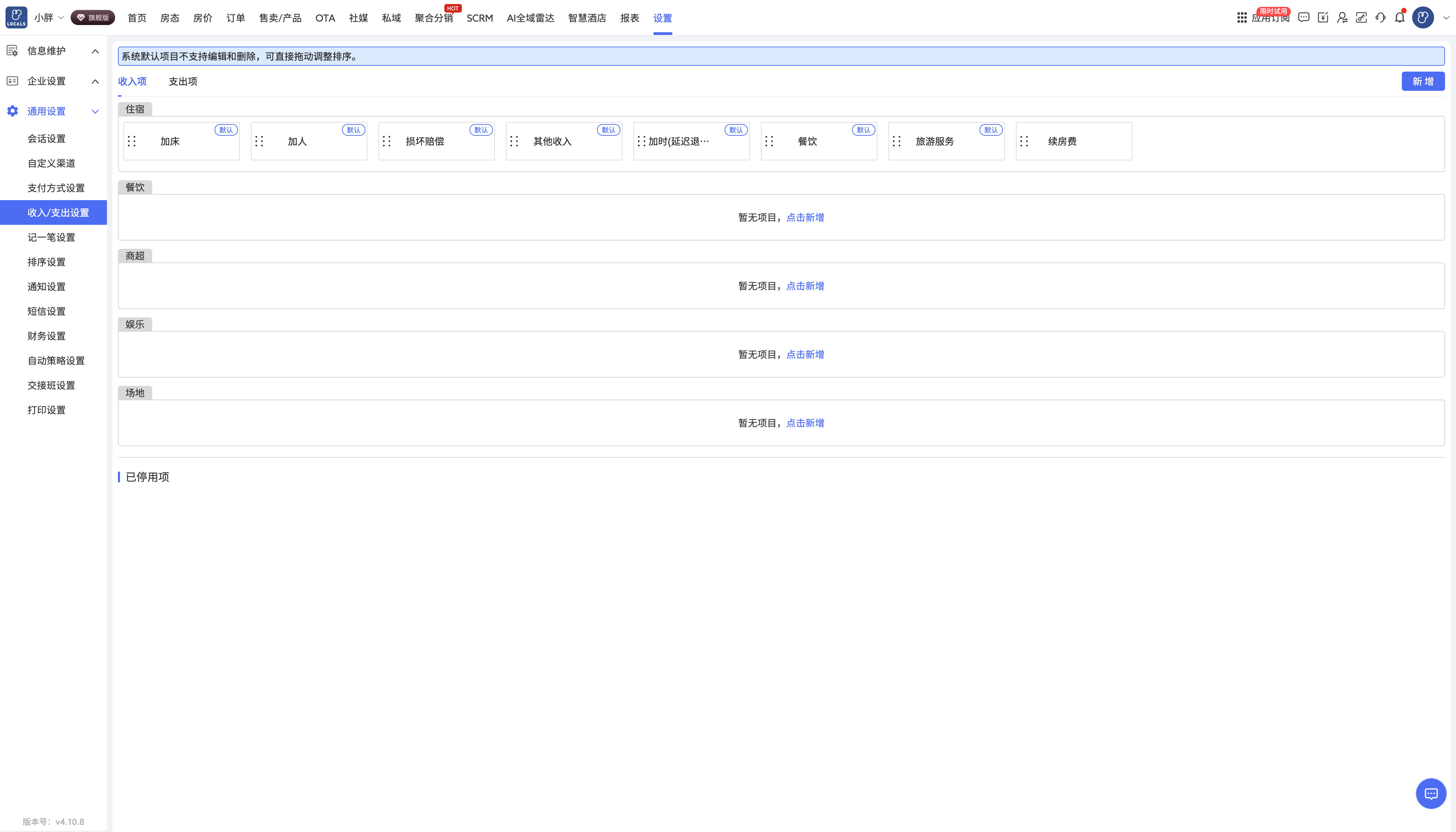Click the drag handle on 续房费 card

pos(1024,141)
